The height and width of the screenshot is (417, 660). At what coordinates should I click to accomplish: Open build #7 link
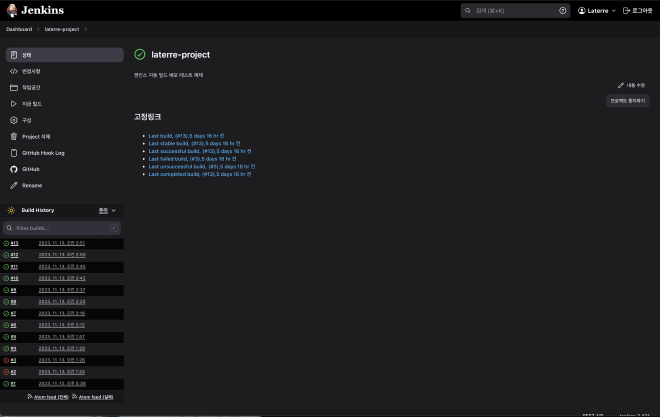[13, 313]
